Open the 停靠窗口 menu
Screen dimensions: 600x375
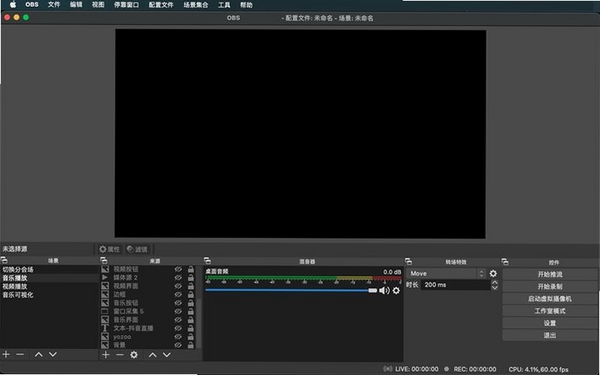coord(126,5)
